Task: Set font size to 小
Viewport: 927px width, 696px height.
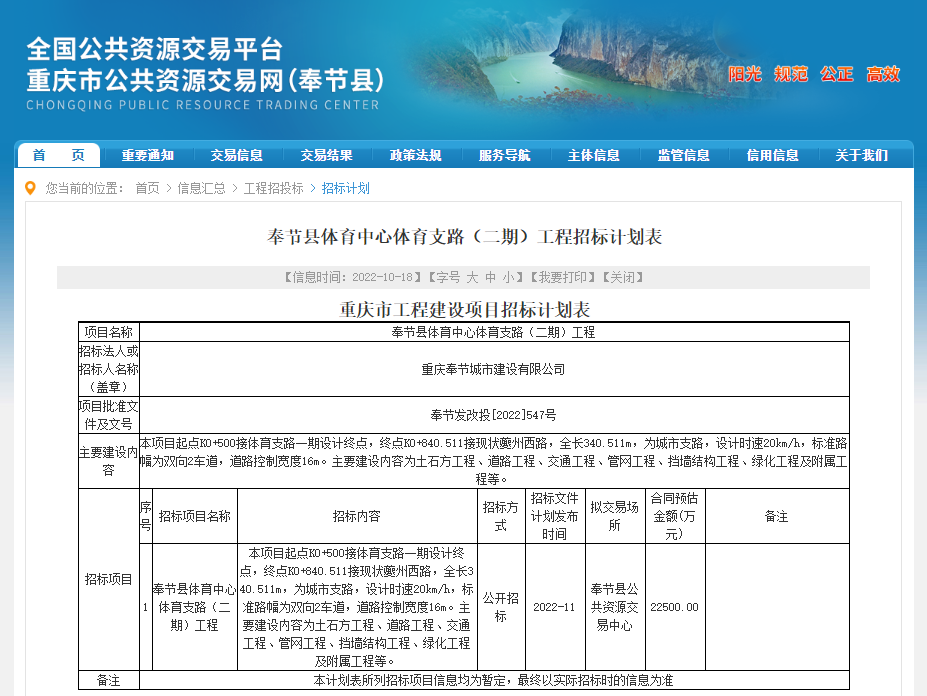Action: point(508,277)
